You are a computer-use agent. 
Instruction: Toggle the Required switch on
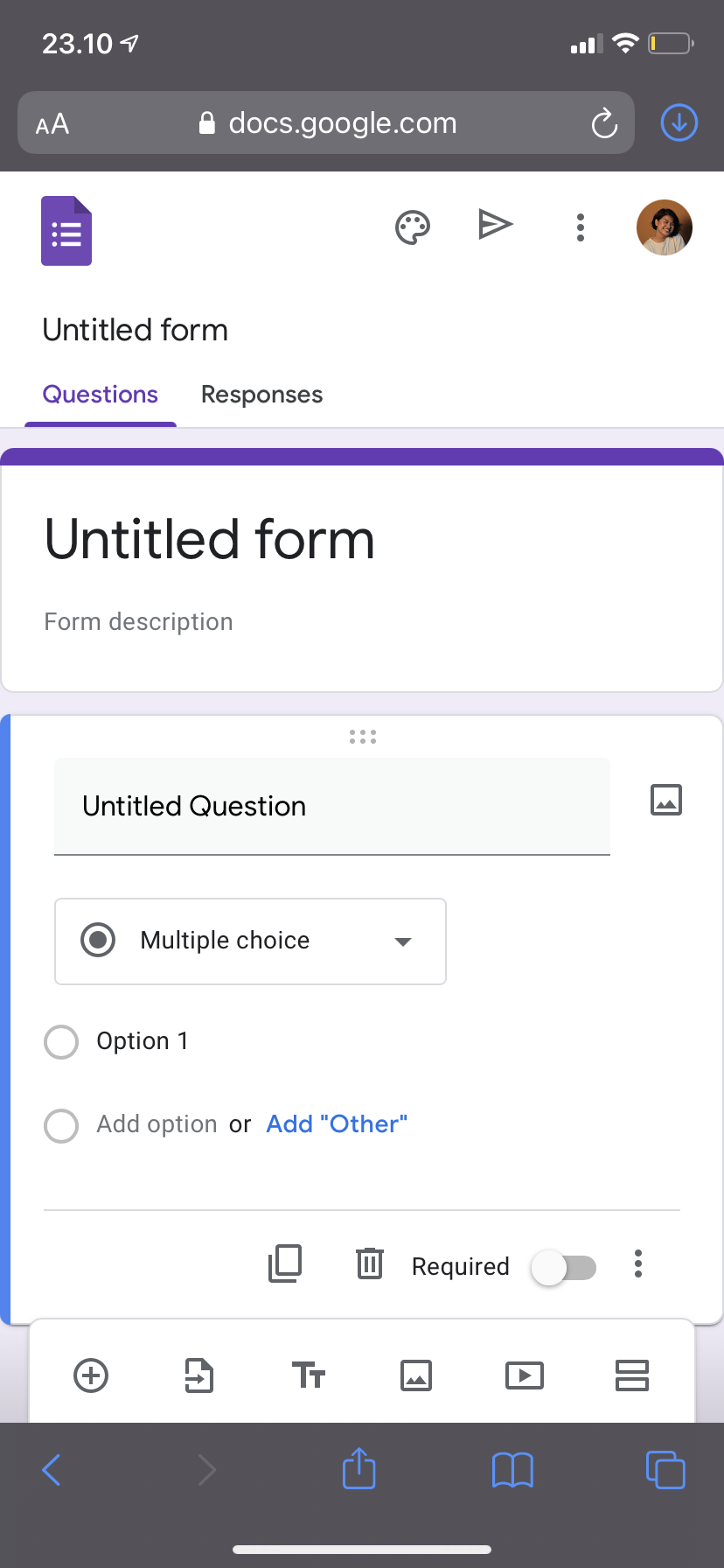(x=564, y=1267)
